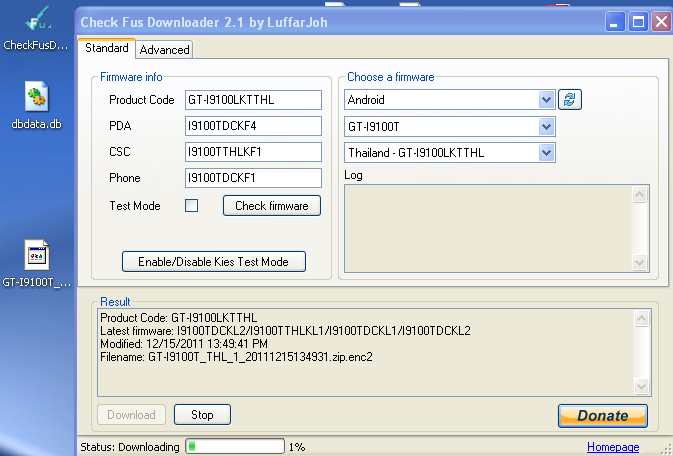Click the Phone input field
Screen dimensions: 673x456
253,178
